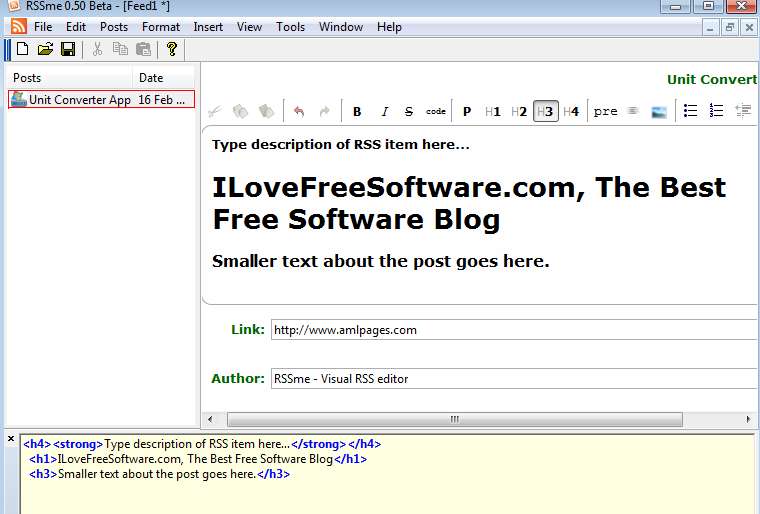Toggle bold formatting with B button
This screenshot has height=514, width=760.
click(357, 112)
